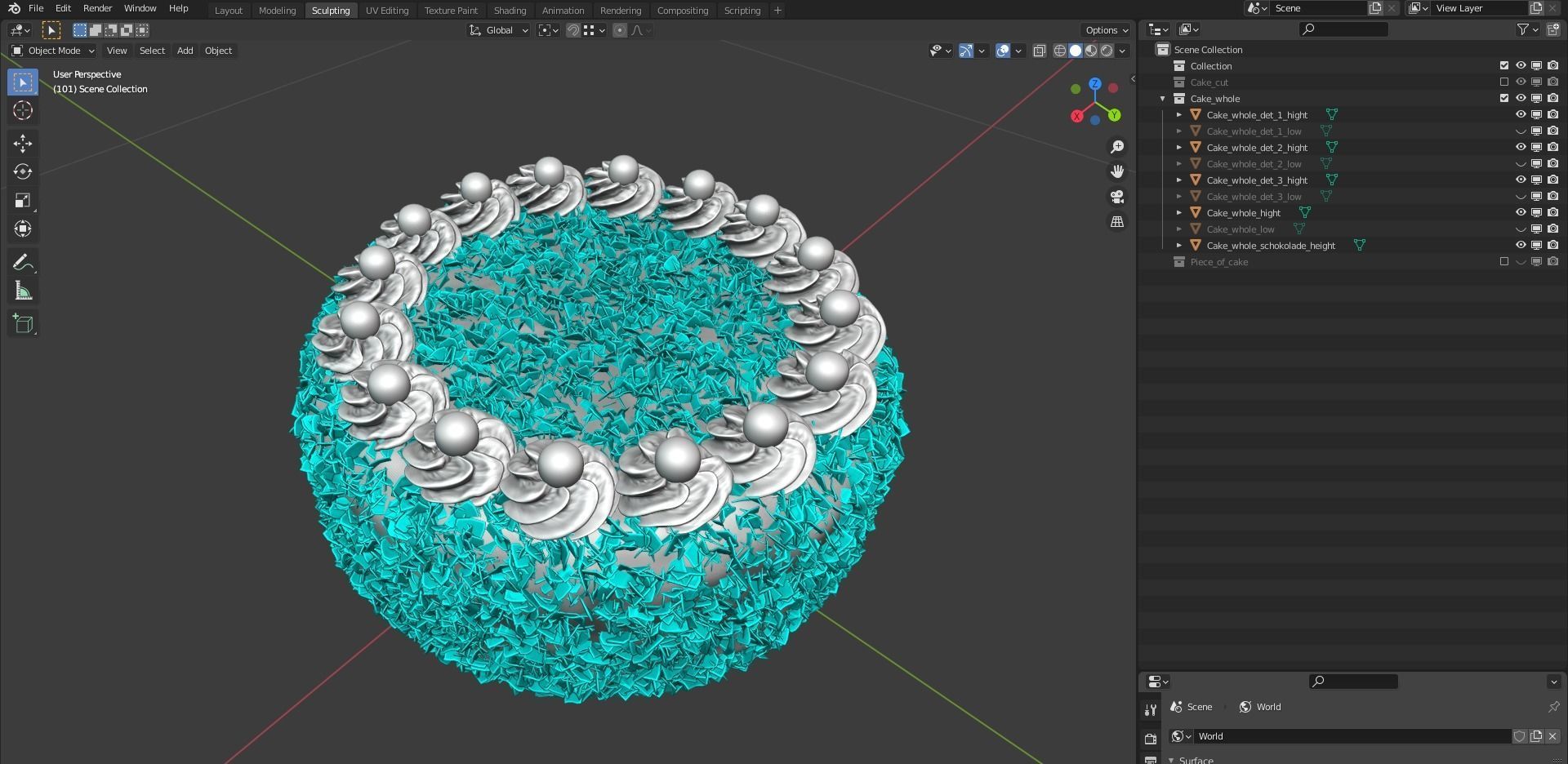This screenshot has width=1568, height=764.
Task: Open viewport shading options dropdown
Action: (x=1123, y=51)
